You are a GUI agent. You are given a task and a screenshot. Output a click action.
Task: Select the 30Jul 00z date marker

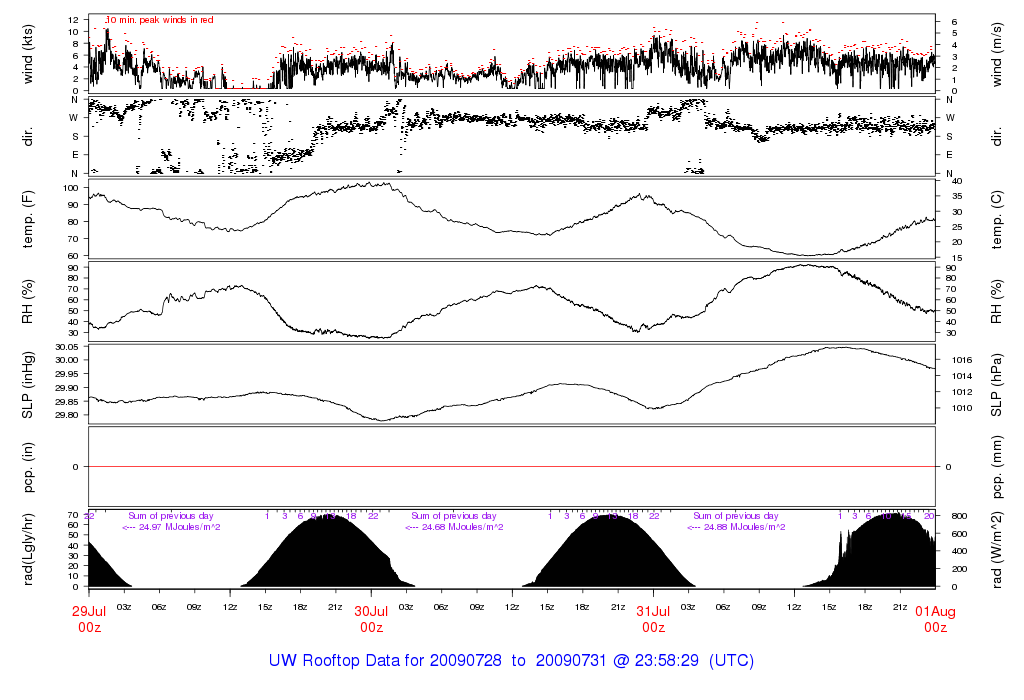point(371,618)
